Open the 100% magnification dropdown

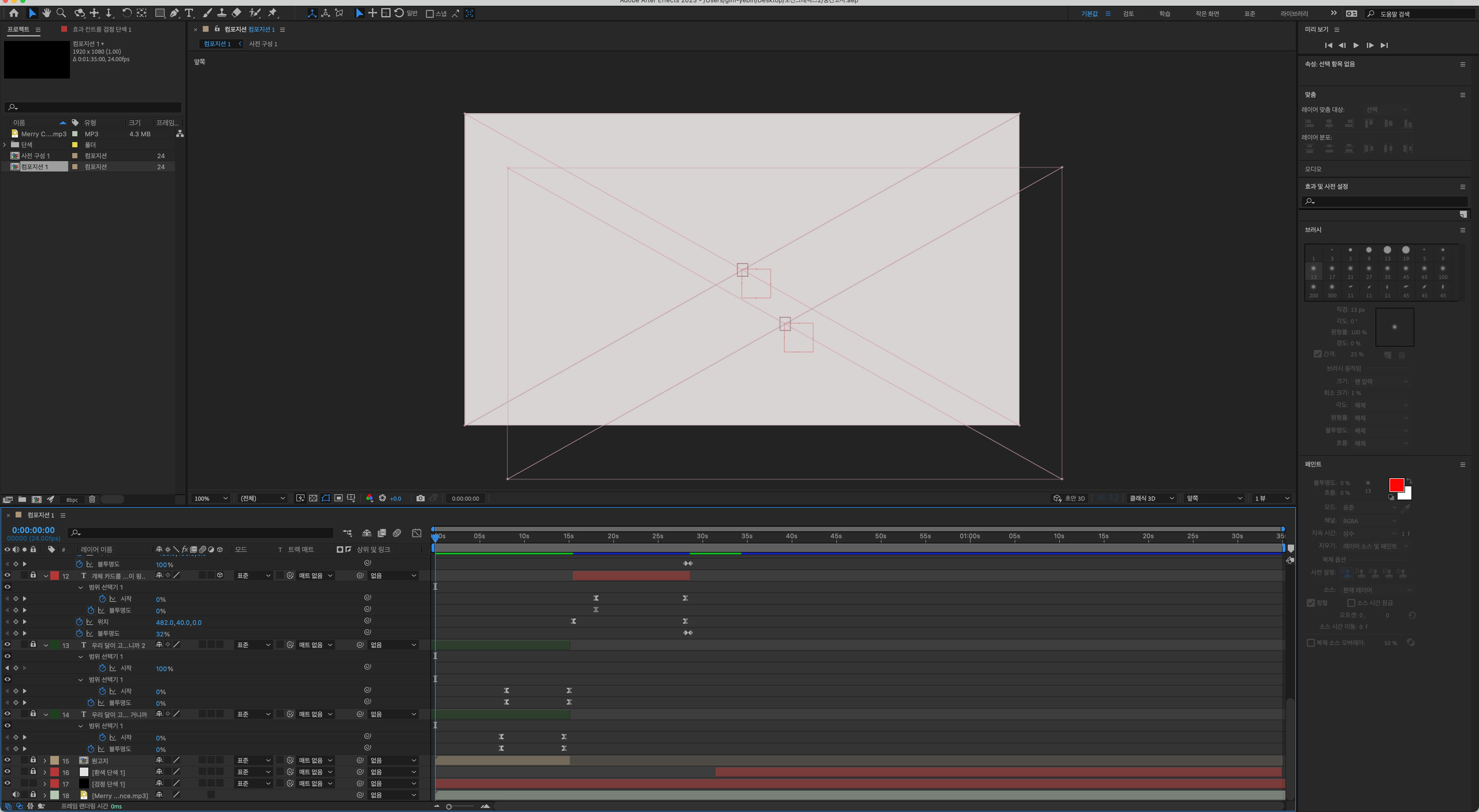[x=211, y=498]
